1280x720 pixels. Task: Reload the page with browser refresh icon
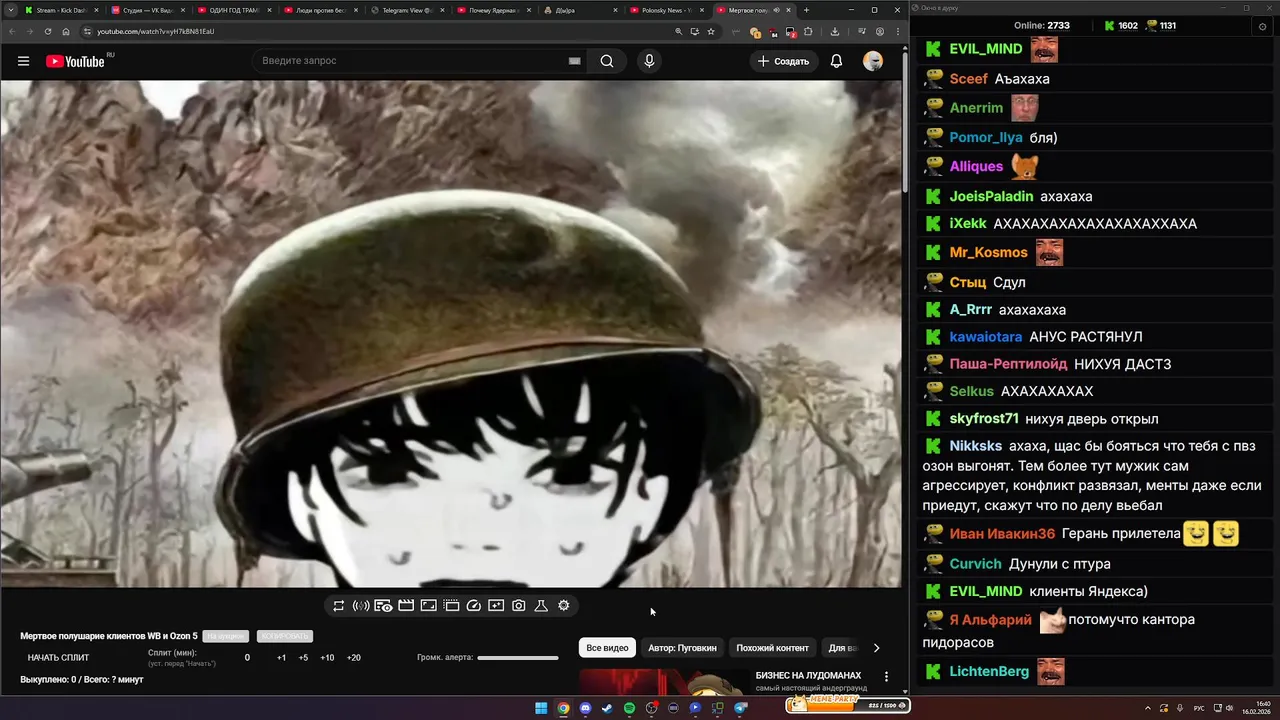50,31
